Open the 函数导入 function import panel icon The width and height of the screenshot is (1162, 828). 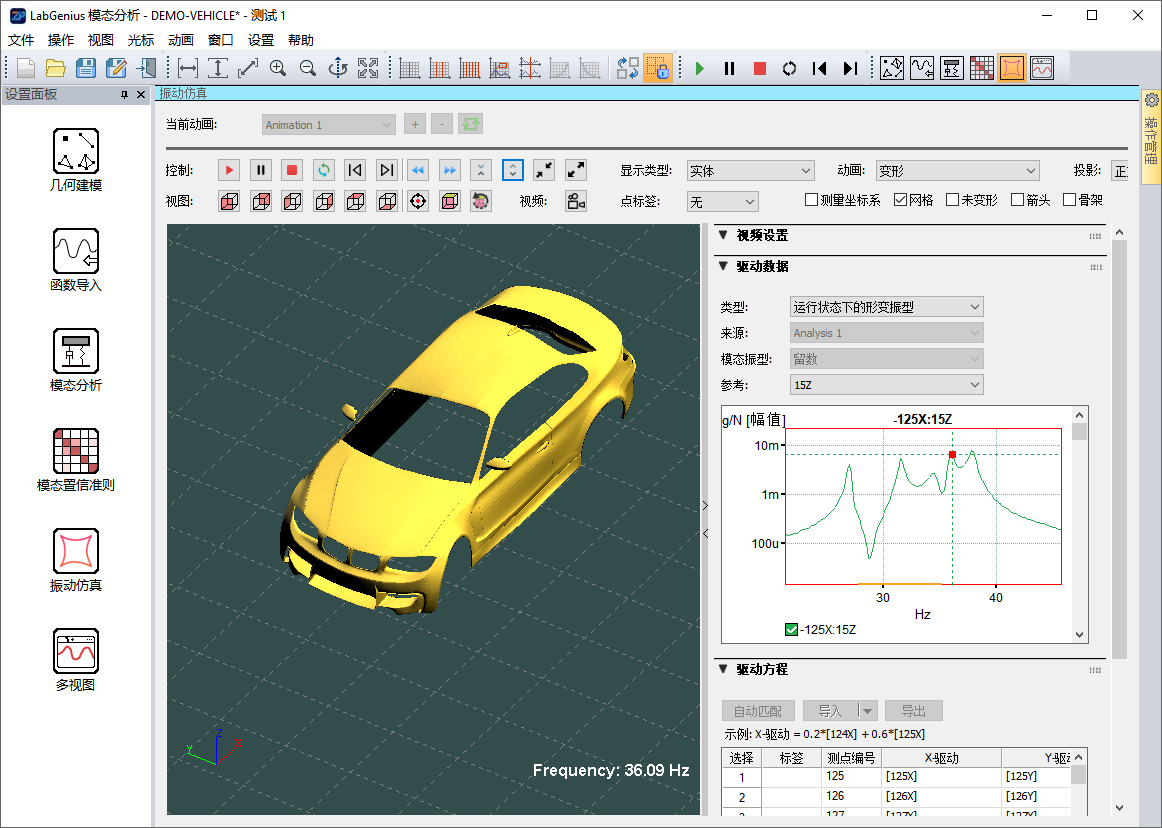tap(76, 251)
